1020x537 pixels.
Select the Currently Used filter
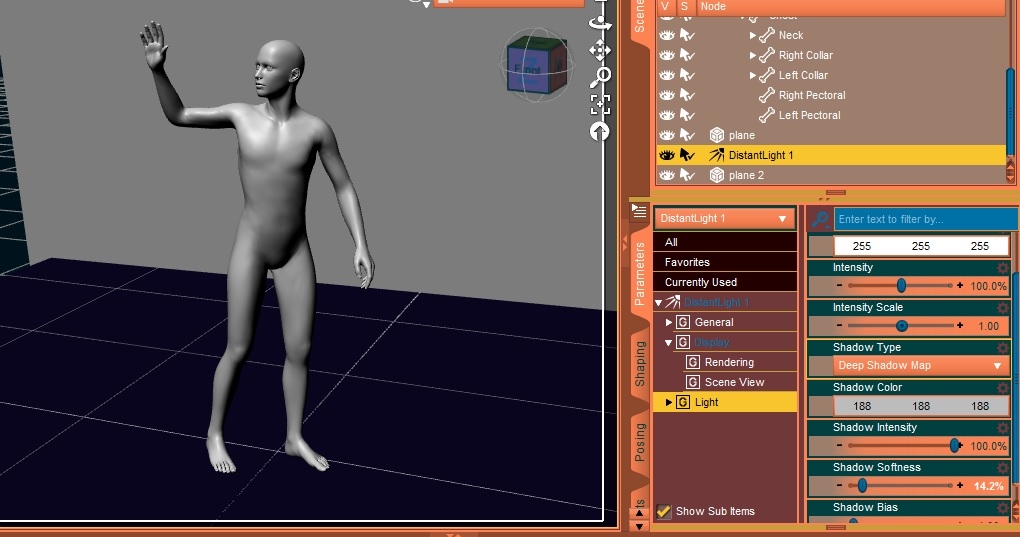[x=700, y=282]
